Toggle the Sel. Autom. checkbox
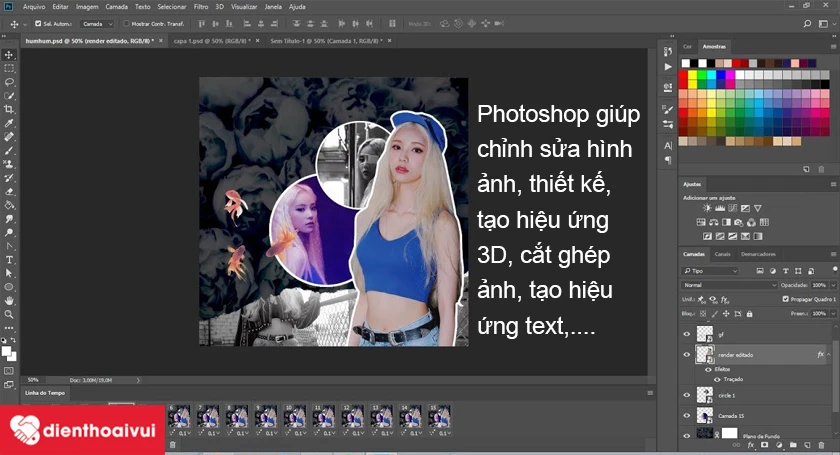The width and height of the screenshot is (840, 455). coord(38,24)
